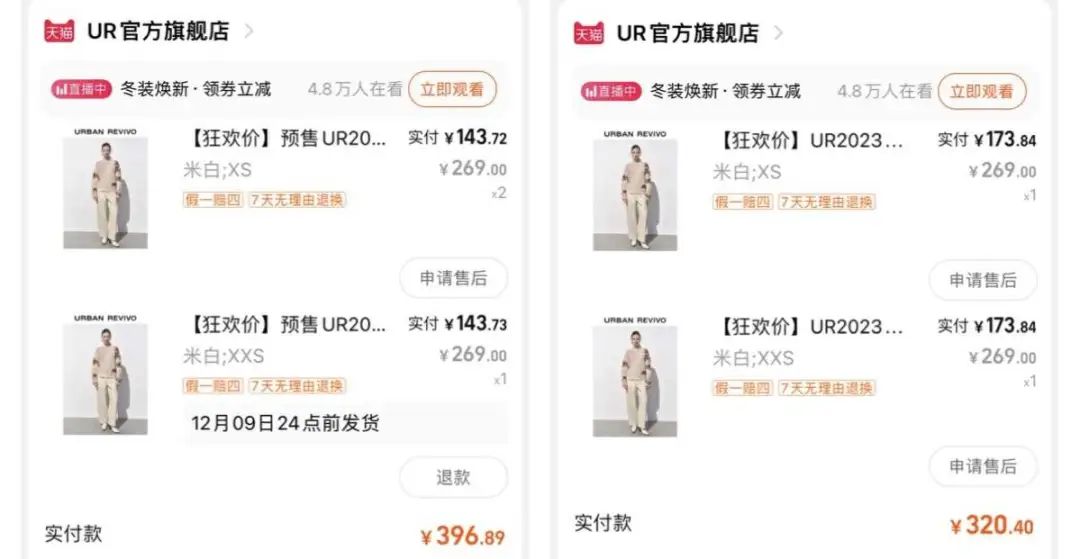Tap 假一赔四 tag on left XS item
The width and height of the screenshot is (1080, 559).
click(x=213, y=200)
